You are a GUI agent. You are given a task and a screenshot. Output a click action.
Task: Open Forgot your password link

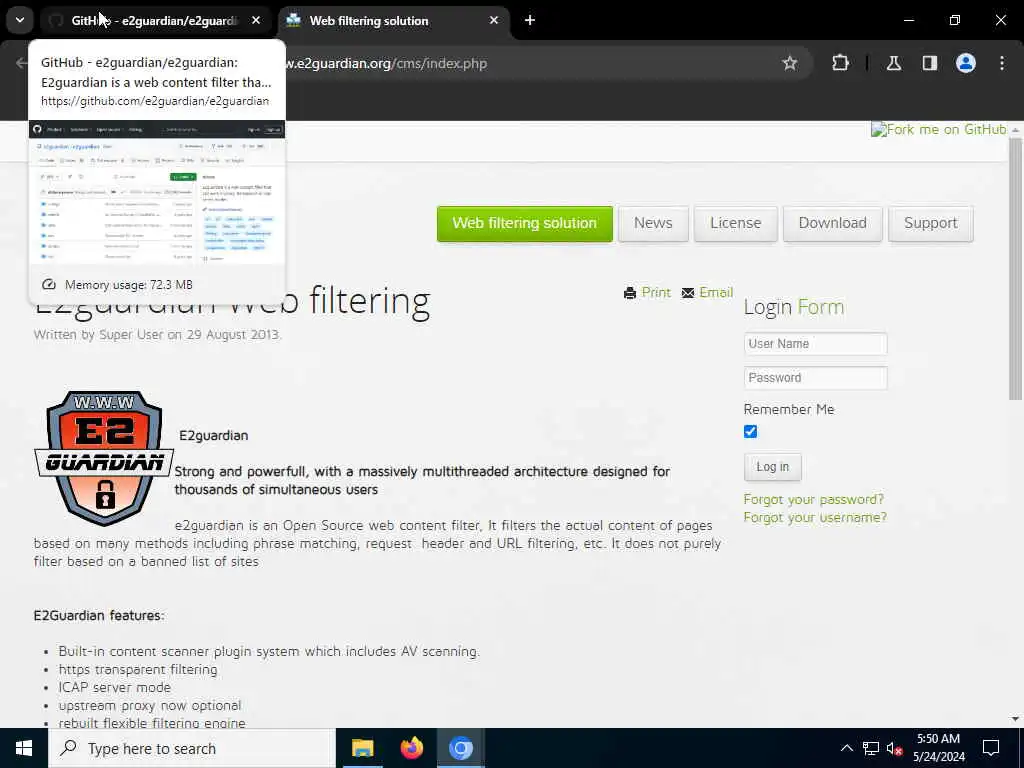click(x=813, y=500)
